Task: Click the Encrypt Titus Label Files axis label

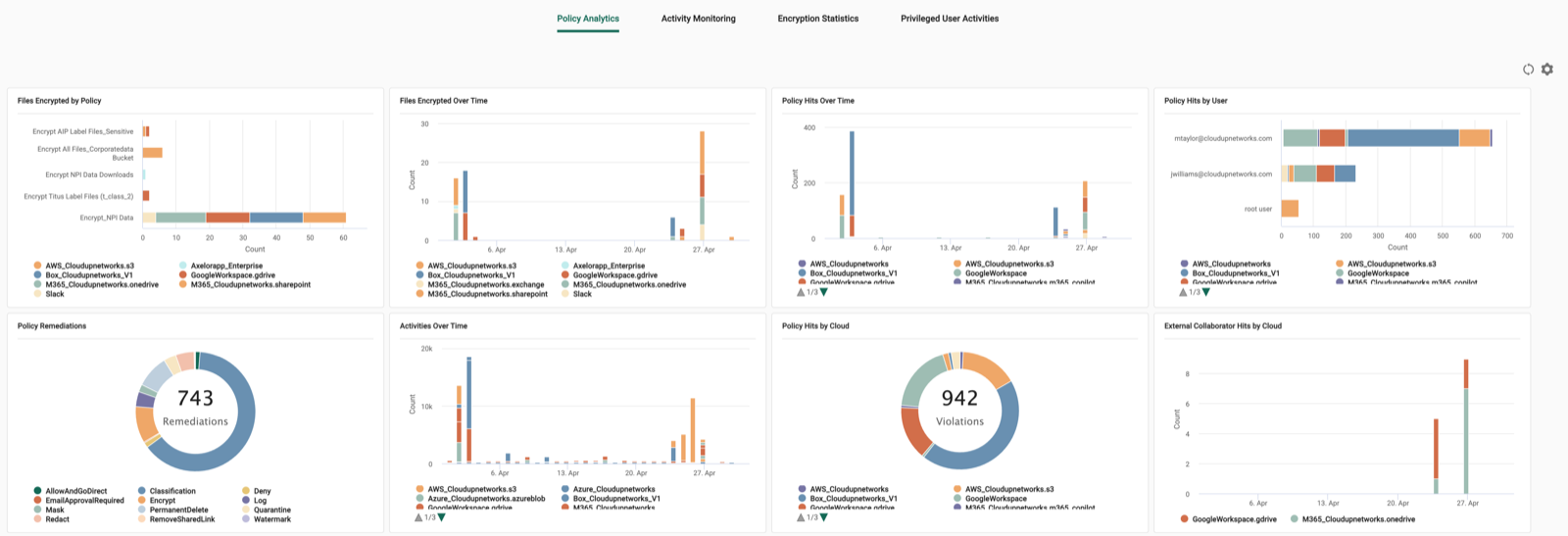Action: [78, 196]
